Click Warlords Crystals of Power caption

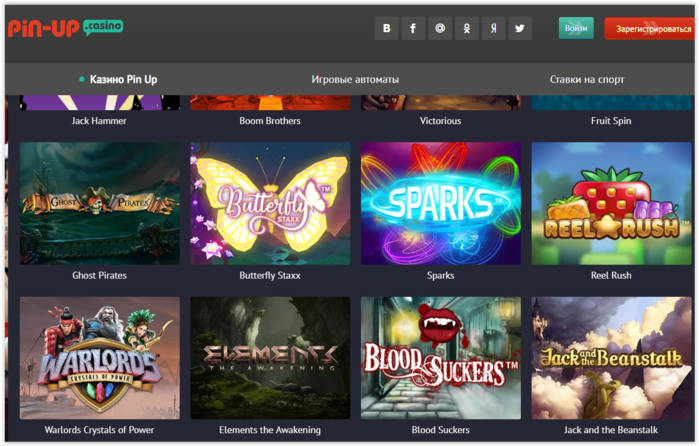tap(99, 430)
